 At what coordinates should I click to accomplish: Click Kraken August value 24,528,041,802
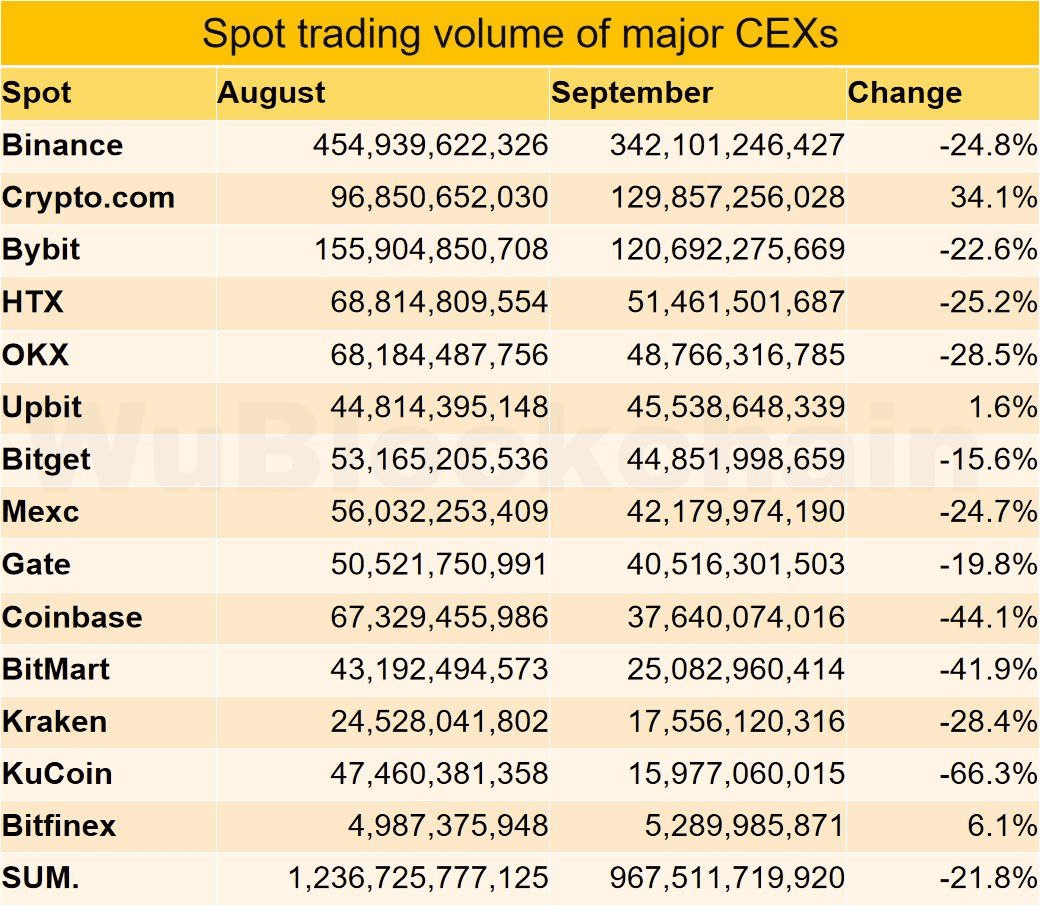point(439,722)
